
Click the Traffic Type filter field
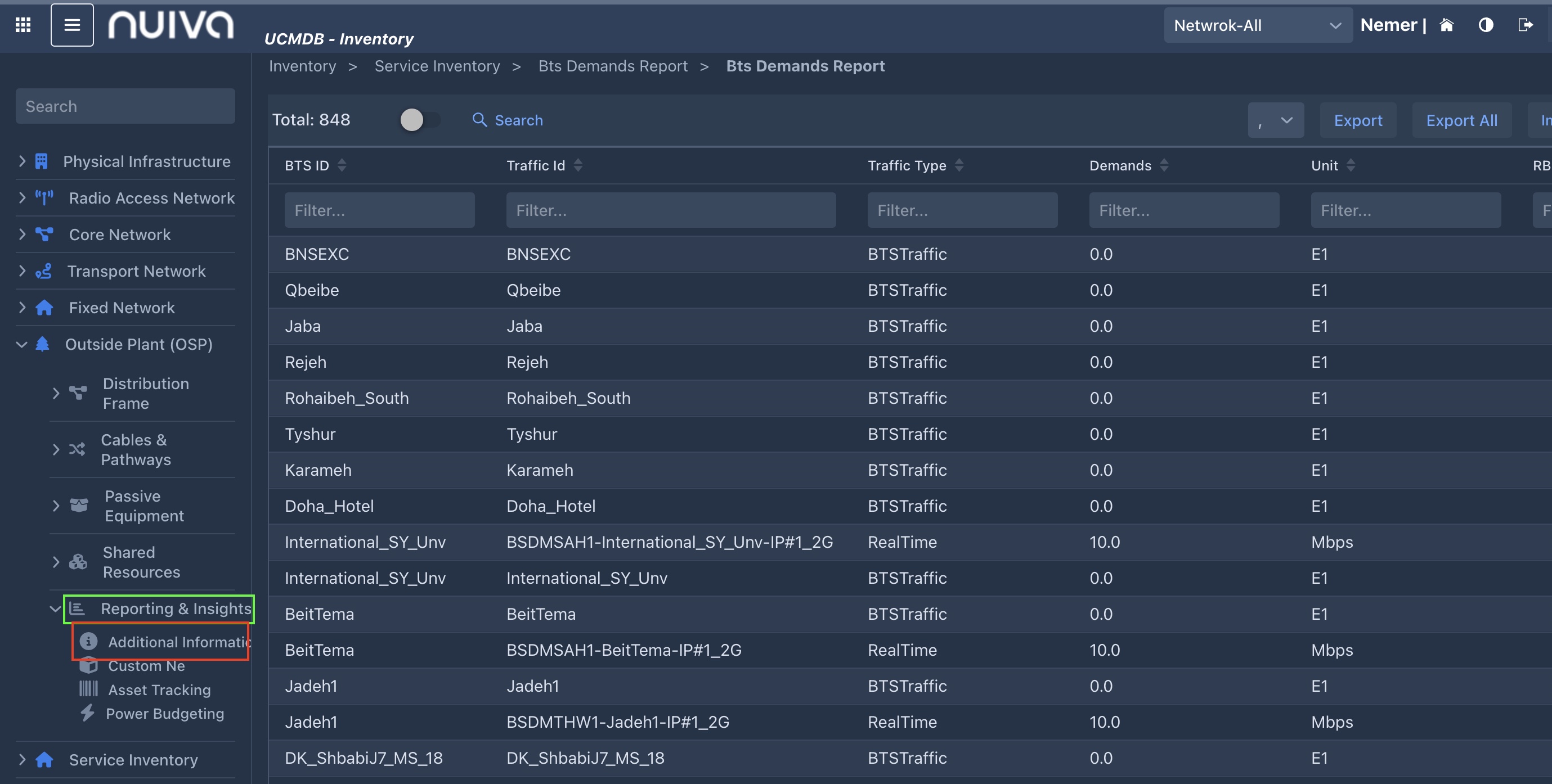tap(962, 210)
